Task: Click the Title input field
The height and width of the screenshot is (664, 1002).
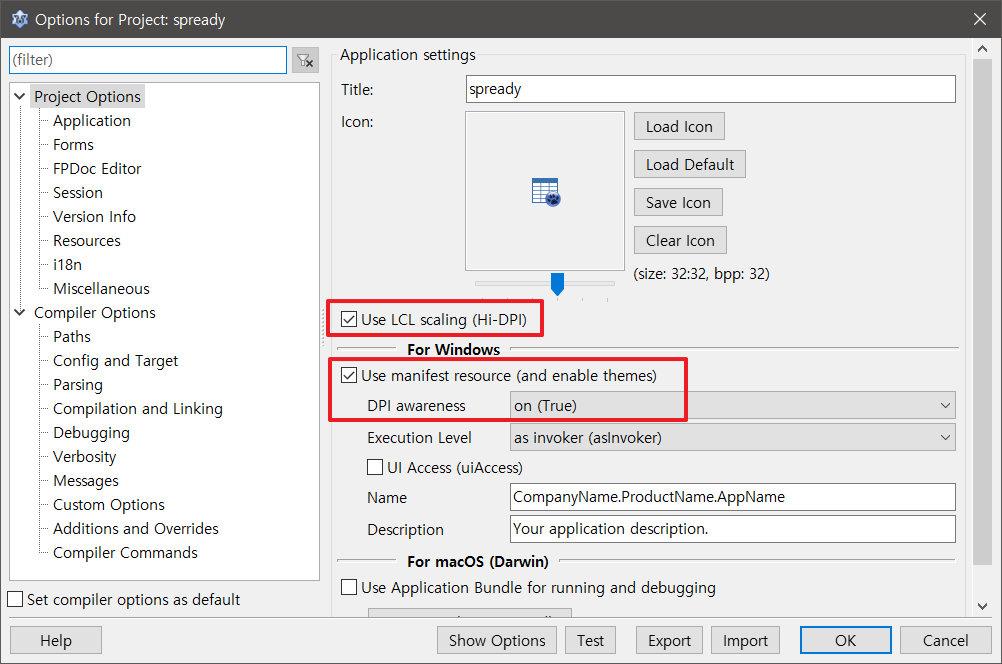Action: (x=711, y=89)
